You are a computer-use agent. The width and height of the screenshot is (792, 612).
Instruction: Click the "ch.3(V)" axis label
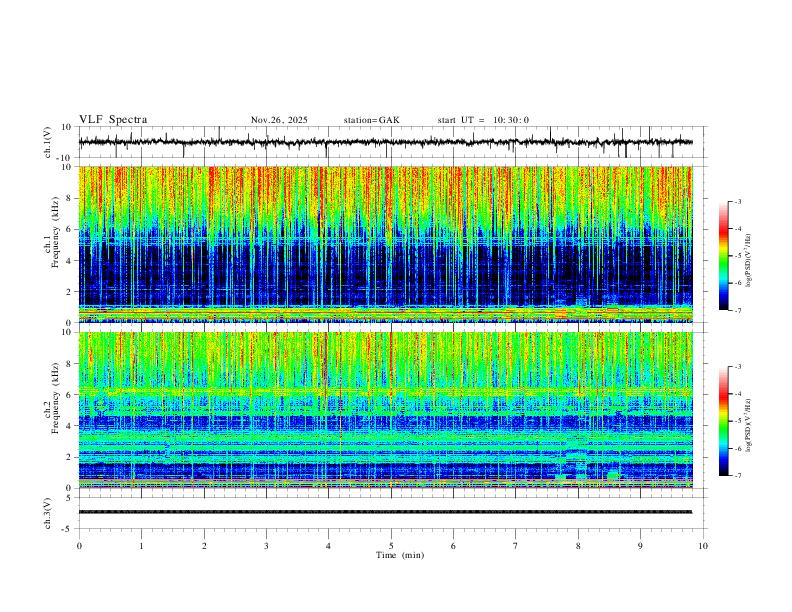pyautogui.click(x=48, y=513)
